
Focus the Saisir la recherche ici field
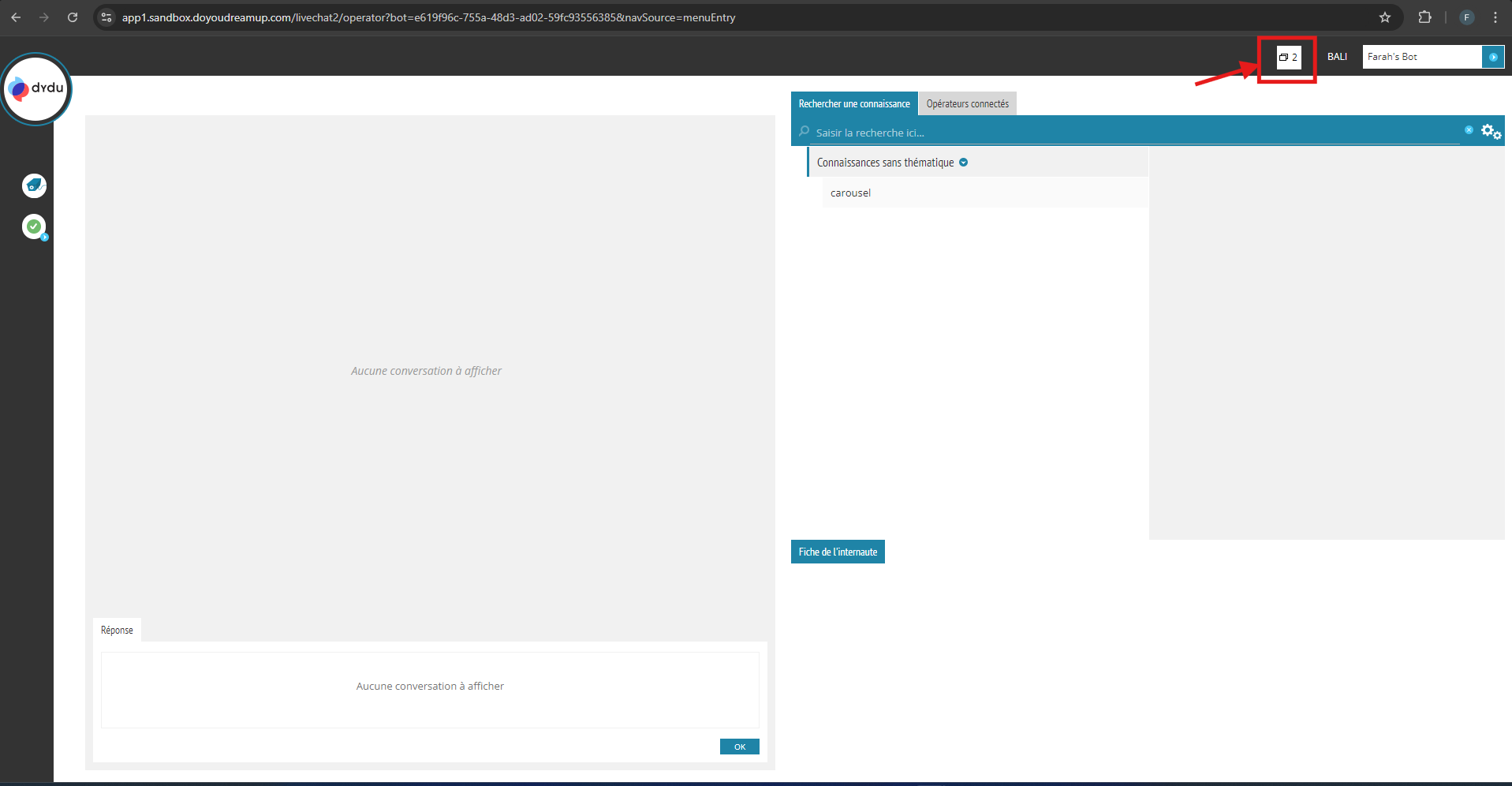coord(1136,133)
